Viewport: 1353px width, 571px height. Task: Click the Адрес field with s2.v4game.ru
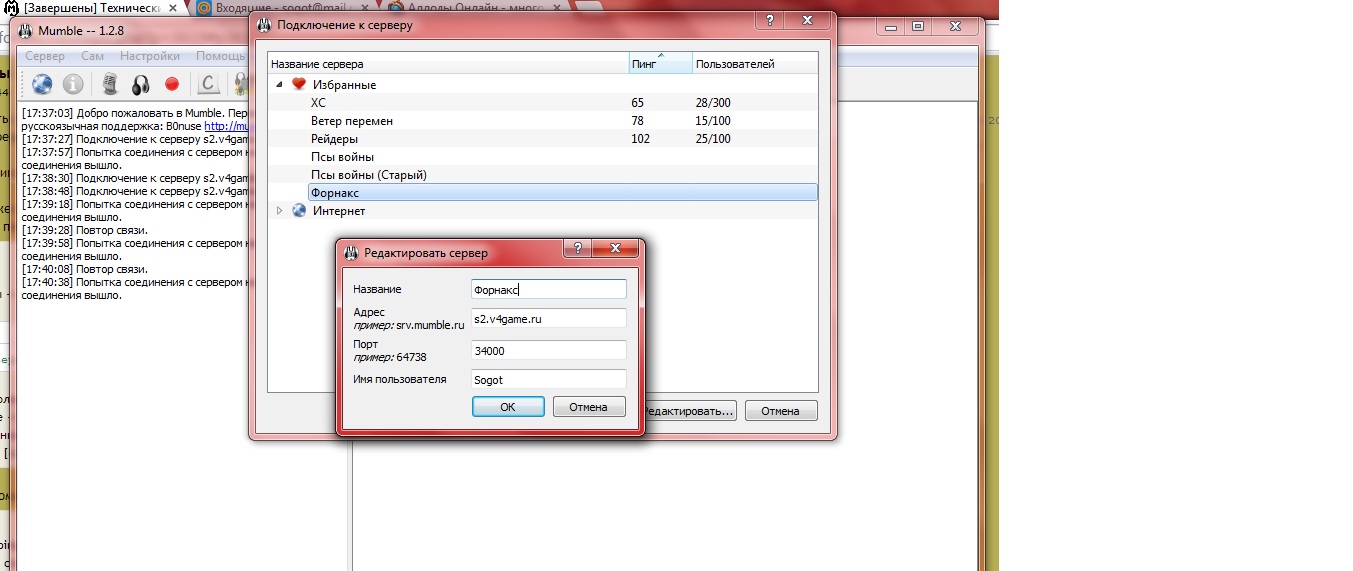coord(548,318)
